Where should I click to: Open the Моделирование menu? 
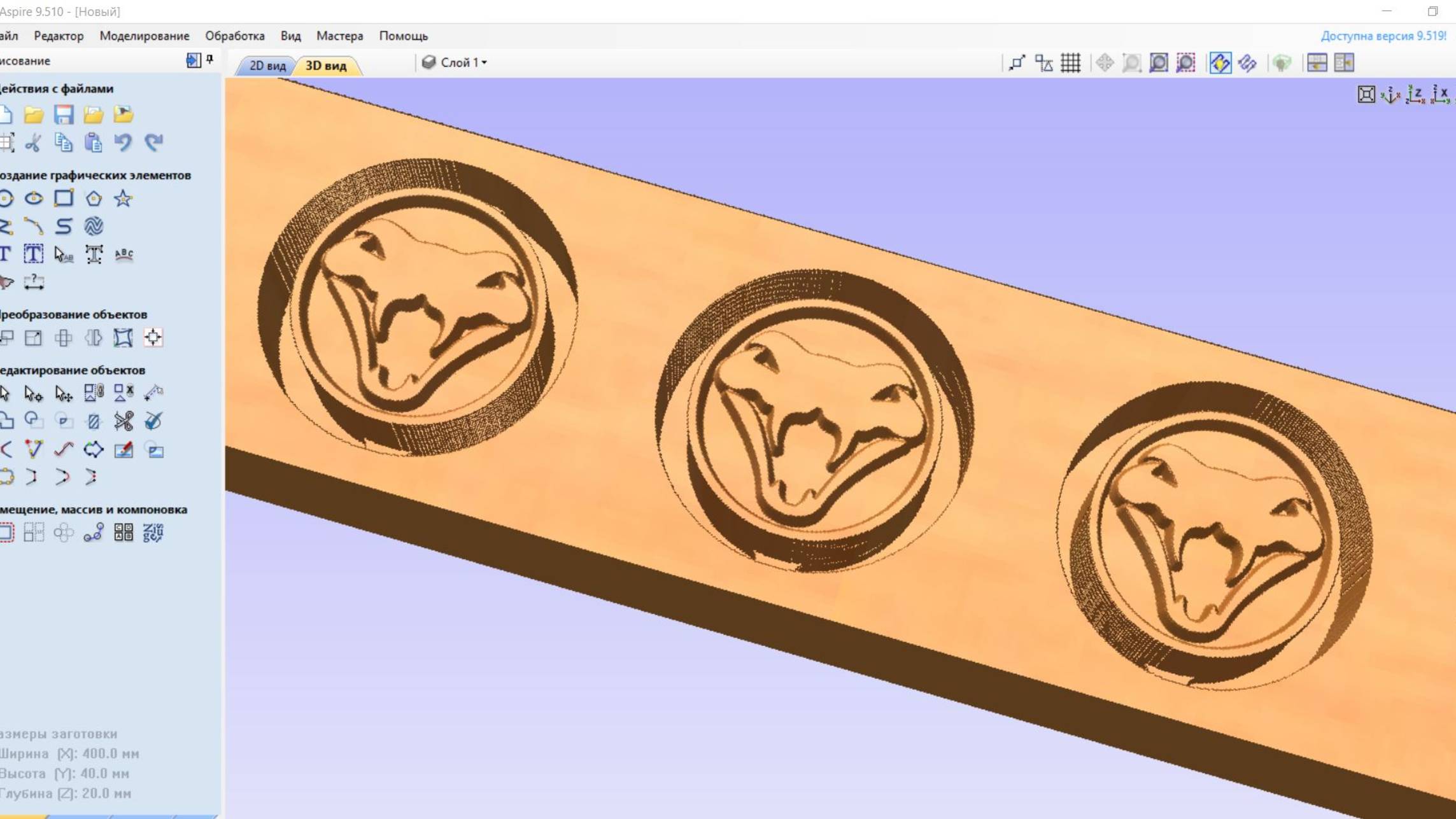pos(144,36)
